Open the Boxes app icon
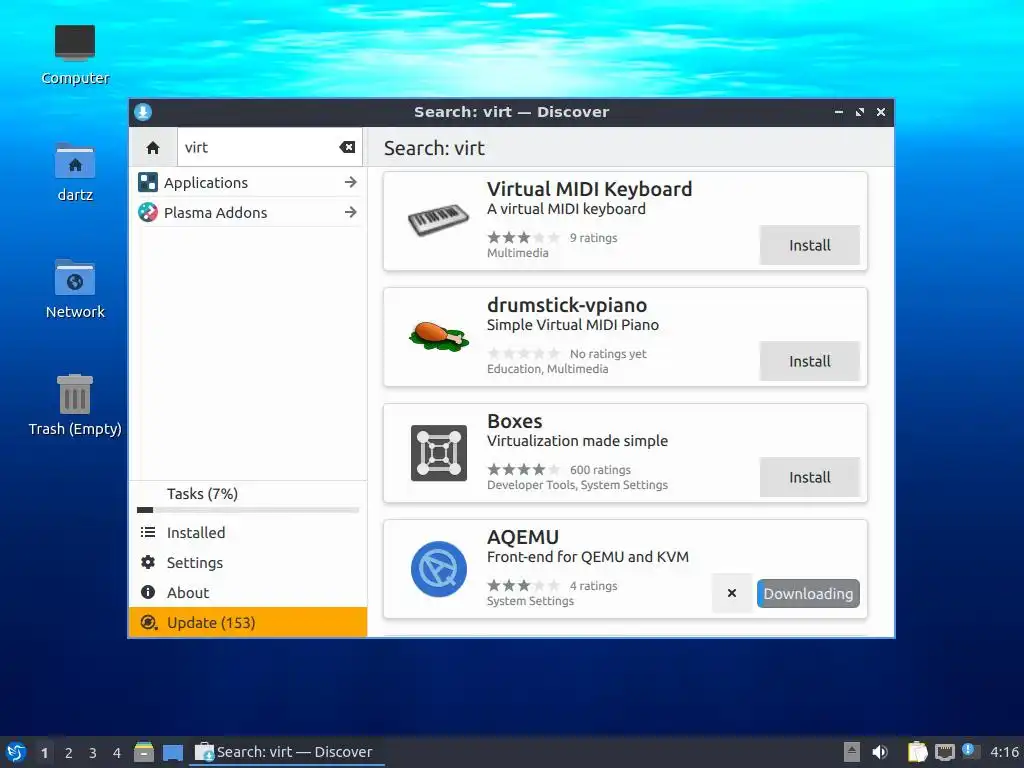 (x=439, y=453)
